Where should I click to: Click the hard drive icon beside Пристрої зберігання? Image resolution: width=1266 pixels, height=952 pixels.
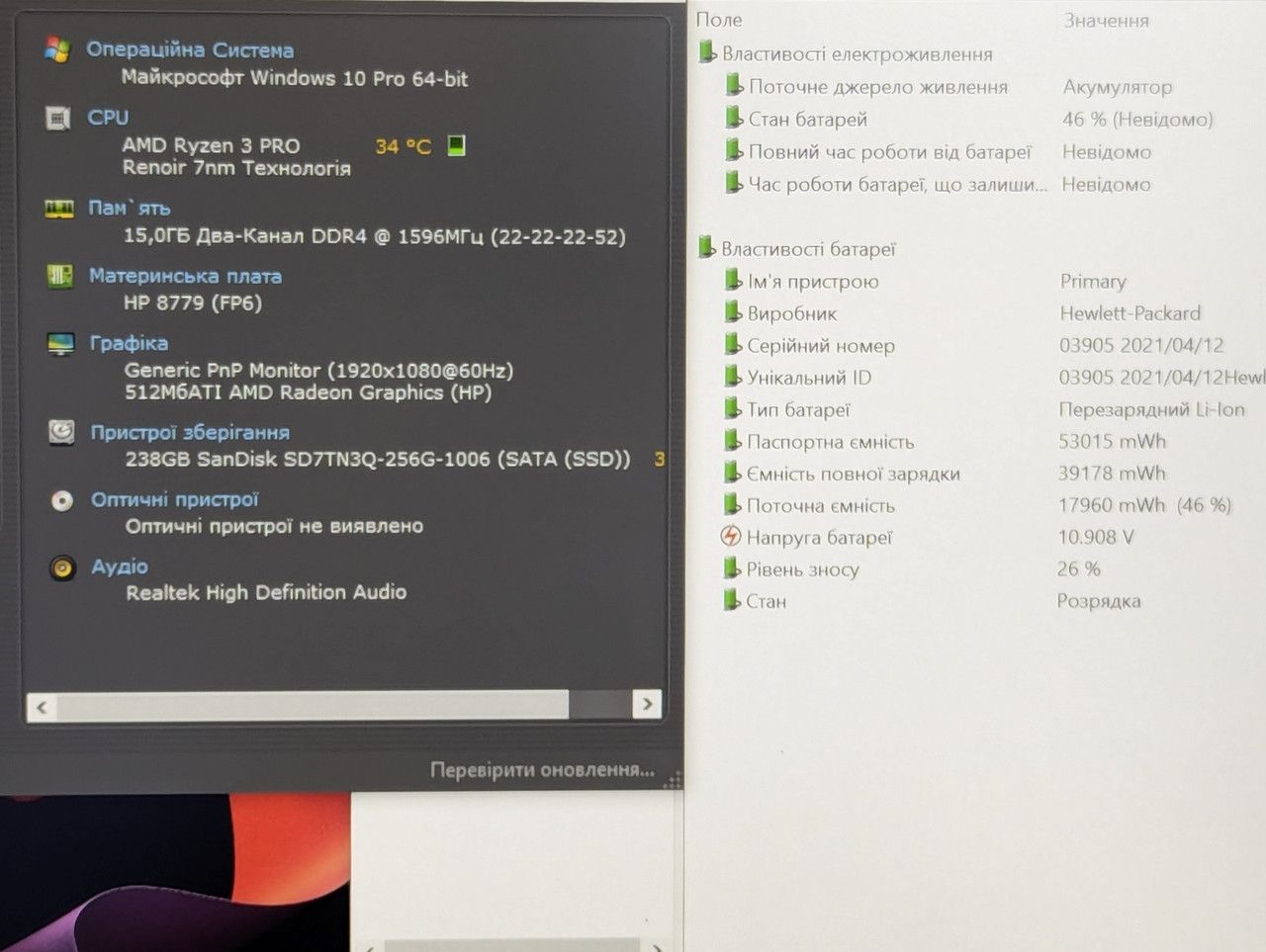(x=62, y=432)
